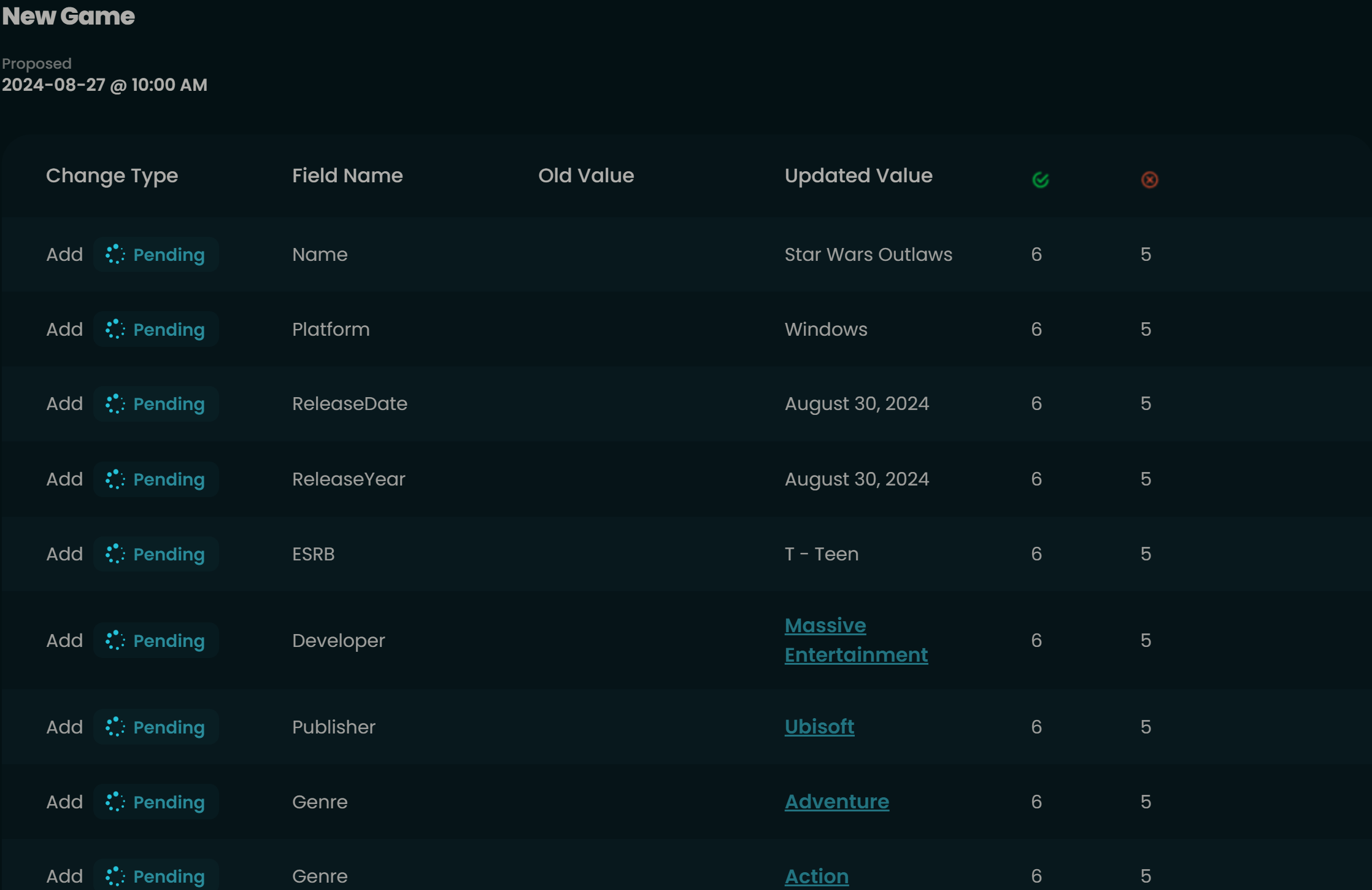Click approval count 6 in ESRB row
Viewport: 1372px width, 890px height.
pyautogui.click(x=1036, y=554)
